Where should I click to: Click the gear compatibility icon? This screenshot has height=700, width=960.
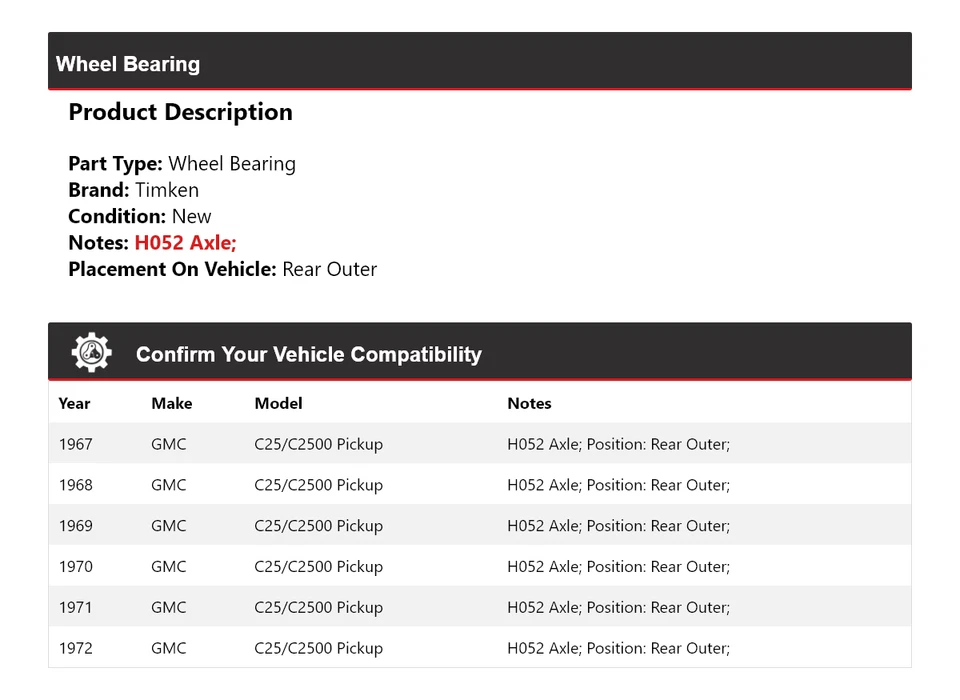pyautogui.click(x=91, y=353)
